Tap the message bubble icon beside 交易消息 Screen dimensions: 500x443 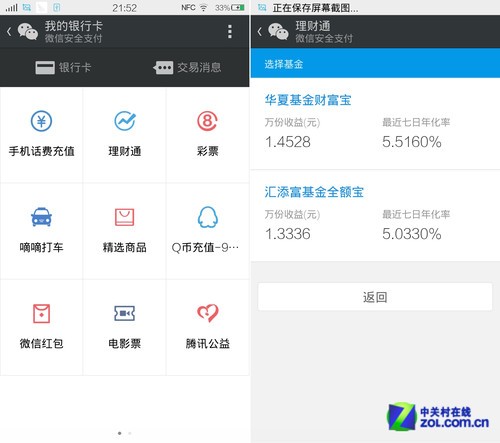pos(163,68)
